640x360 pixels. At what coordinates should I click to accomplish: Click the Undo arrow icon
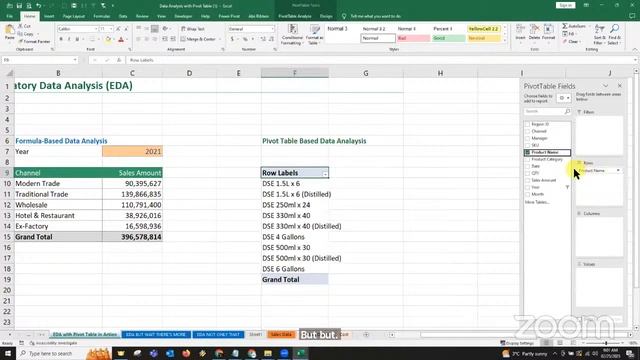[x=39, y=6]
